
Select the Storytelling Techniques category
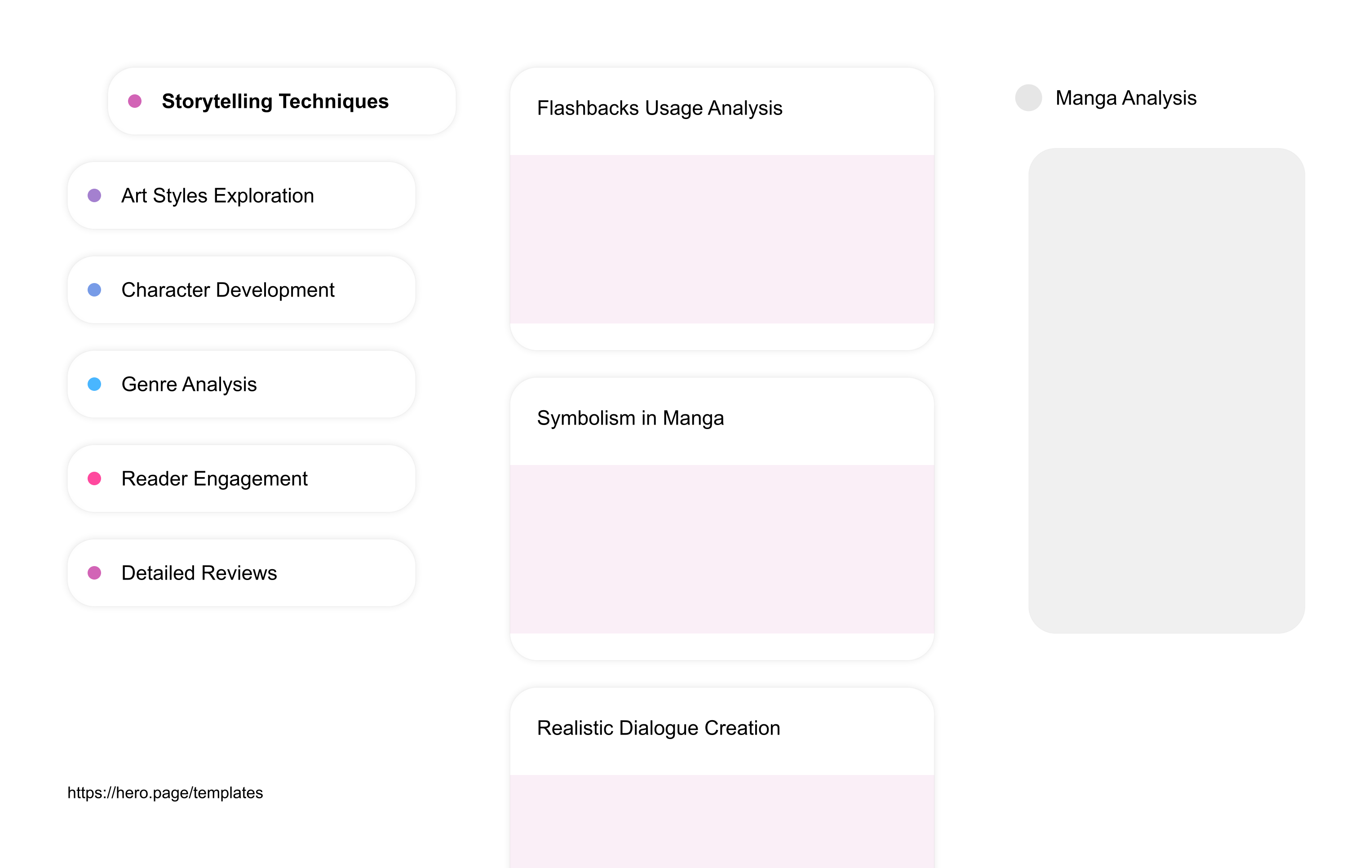(x=282, y=102)
